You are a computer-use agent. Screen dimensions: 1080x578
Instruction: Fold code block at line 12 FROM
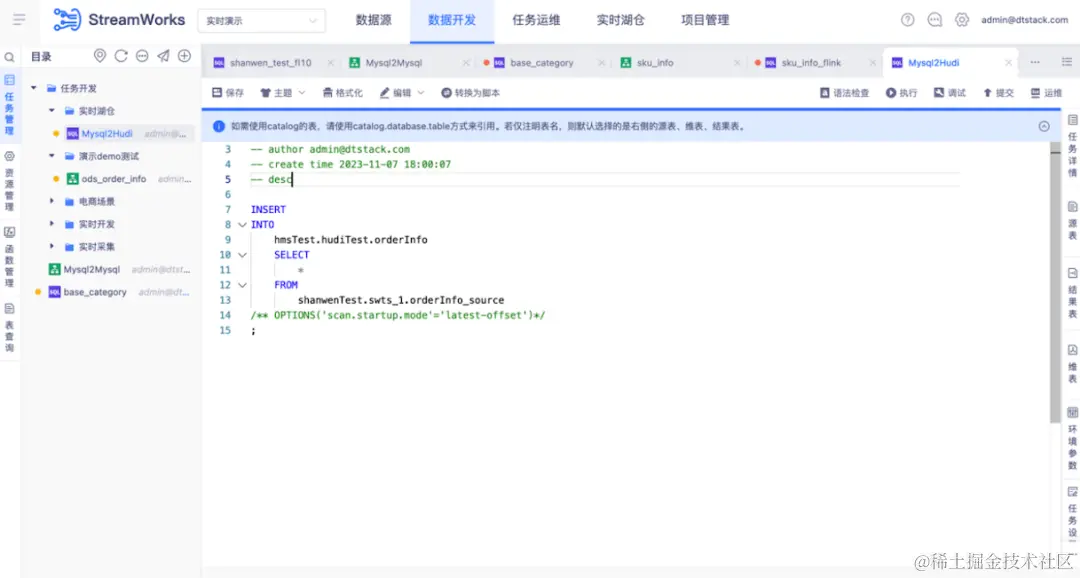(242, 285)
